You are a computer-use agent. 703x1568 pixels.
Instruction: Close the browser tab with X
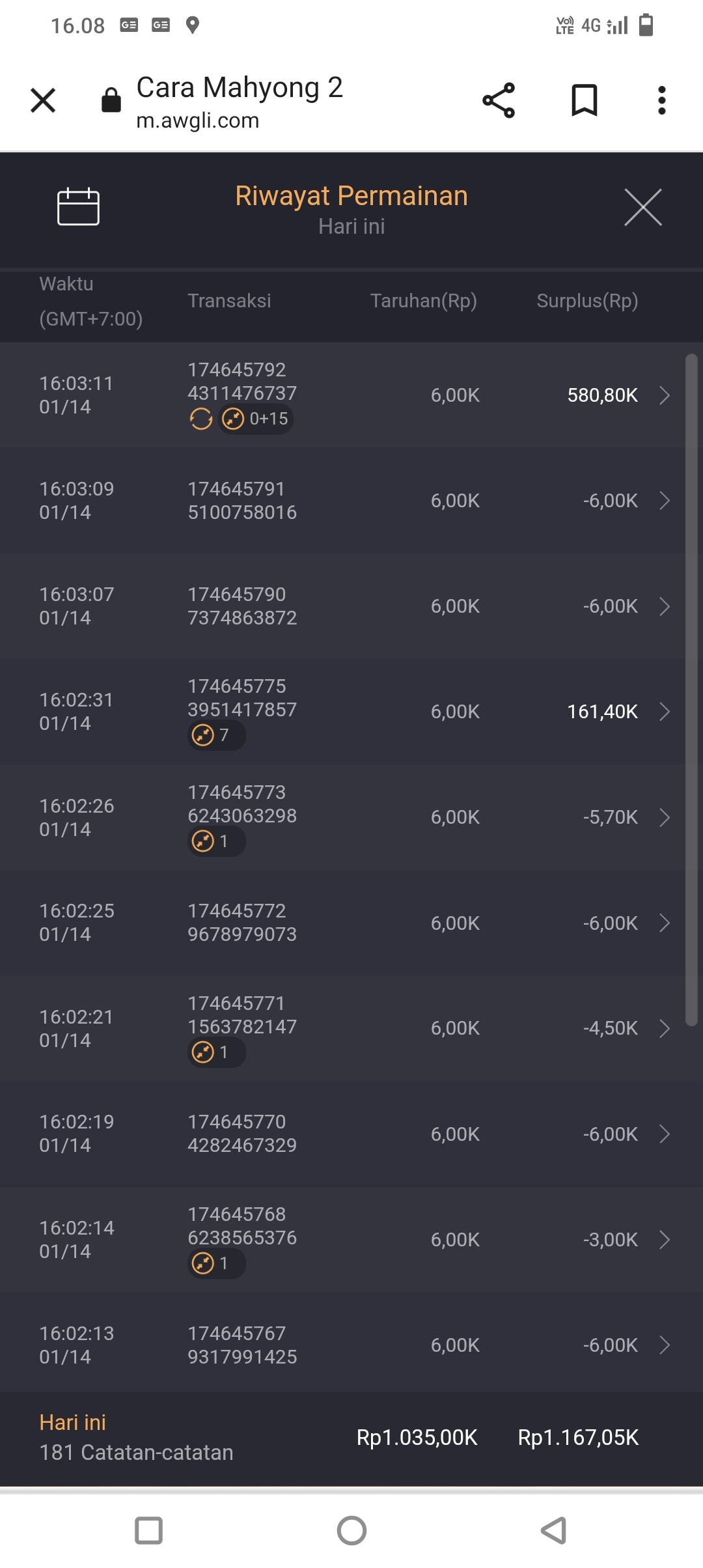[x=43, y=101]
